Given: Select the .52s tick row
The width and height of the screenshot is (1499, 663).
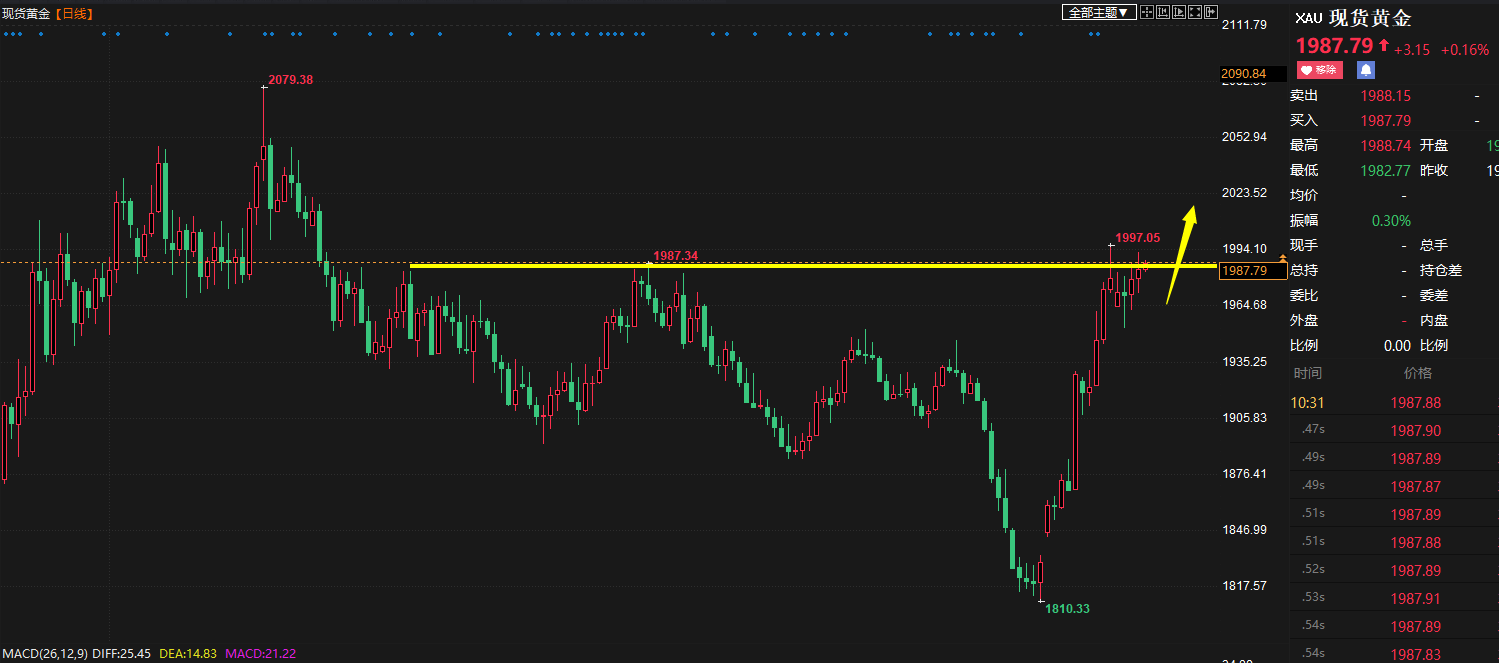Looking at the screenshot, I should click(x=1395, y=570).
